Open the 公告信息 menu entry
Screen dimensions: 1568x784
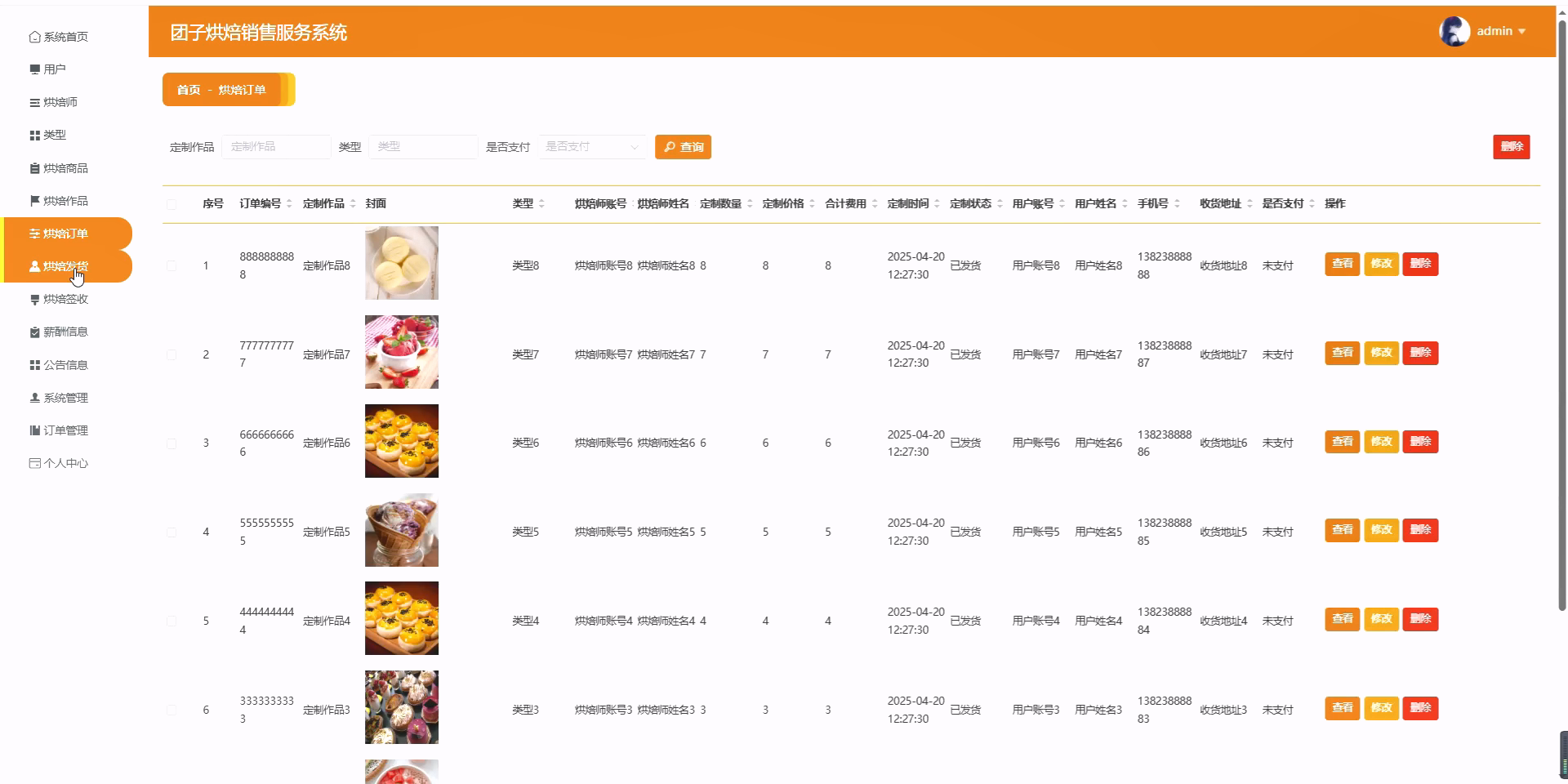(x=65, y=365)
